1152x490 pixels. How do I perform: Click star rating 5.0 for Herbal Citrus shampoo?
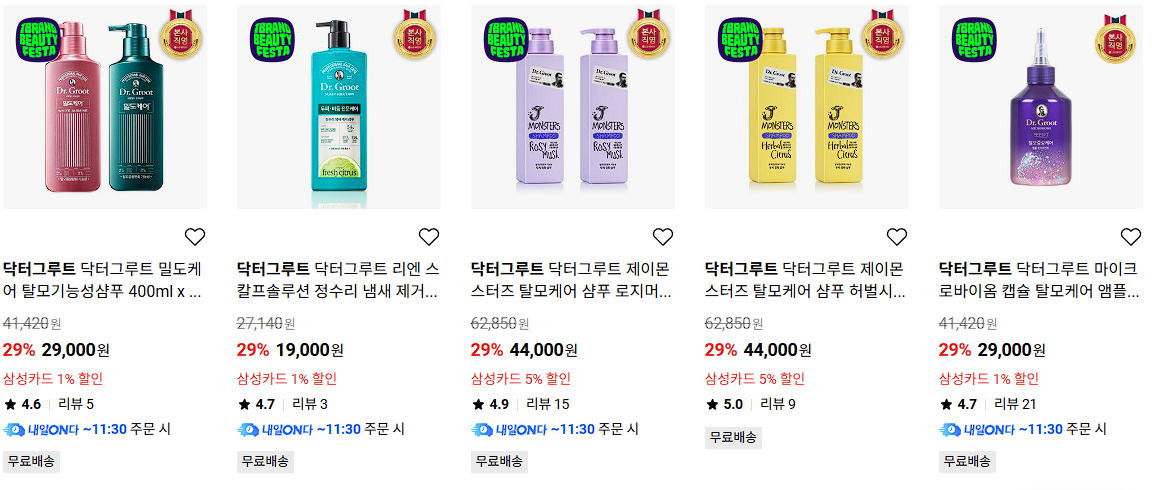pyautogui.click(x=725, y=404)
